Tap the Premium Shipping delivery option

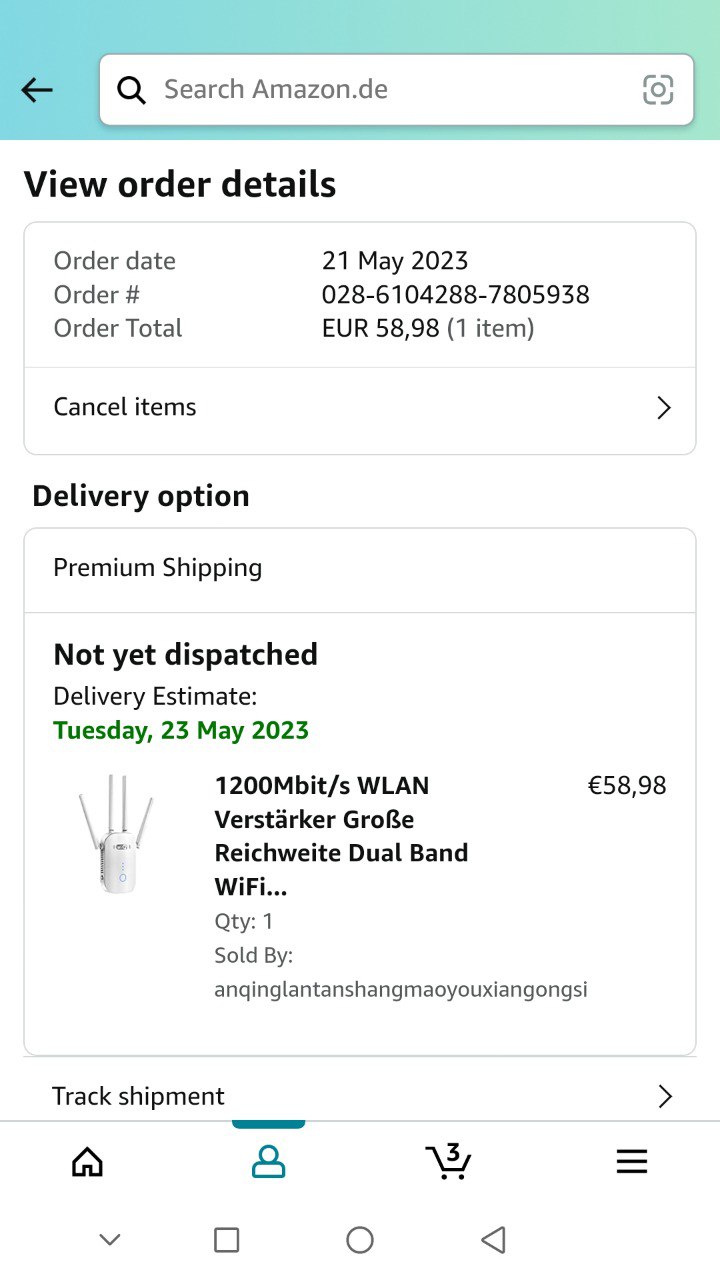point(158,568)
